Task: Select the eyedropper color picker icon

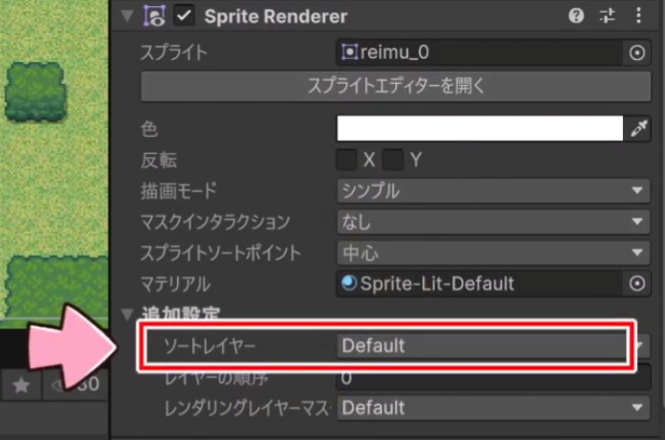Action: point(638,128)
